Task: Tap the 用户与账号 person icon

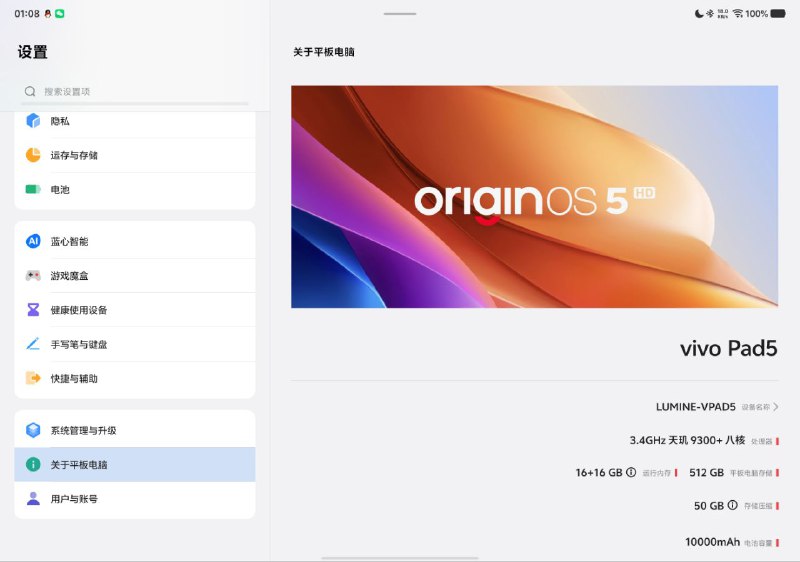Action: [x=33, y=498]
